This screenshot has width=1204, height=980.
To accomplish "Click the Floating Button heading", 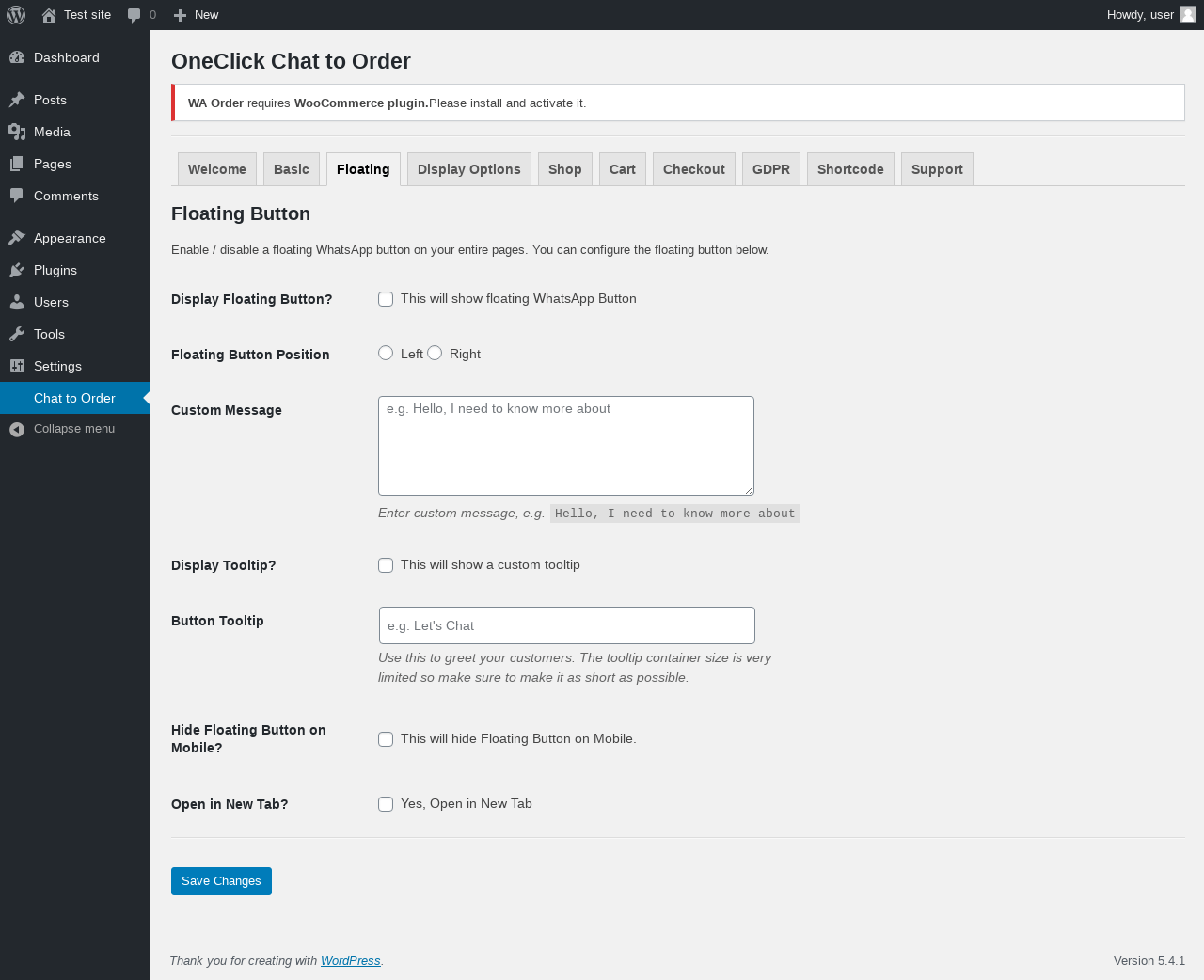I will coord(241,213).
